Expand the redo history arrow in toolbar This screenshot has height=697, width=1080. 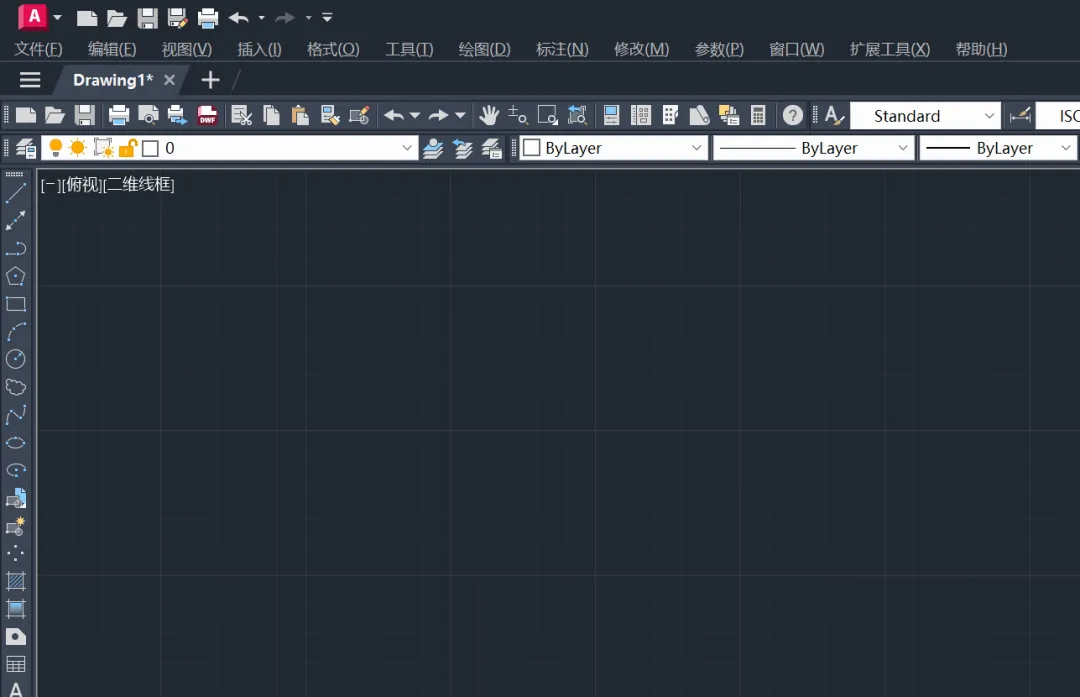click(x=460, y=115)
